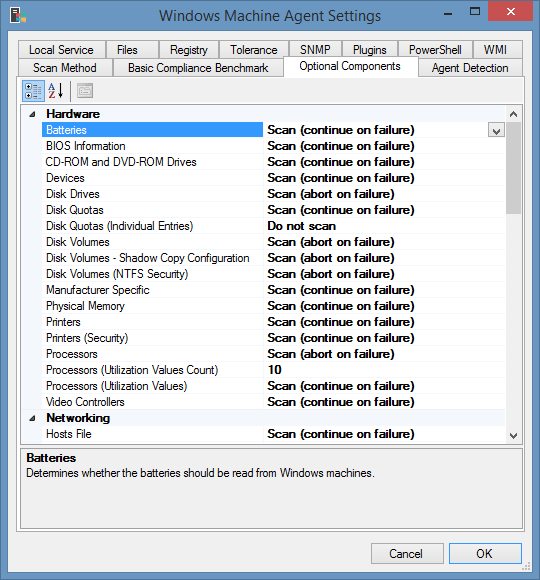Click scrollbar down arrow in property list
Screen dimensions: 540x580
coord(513,435)
